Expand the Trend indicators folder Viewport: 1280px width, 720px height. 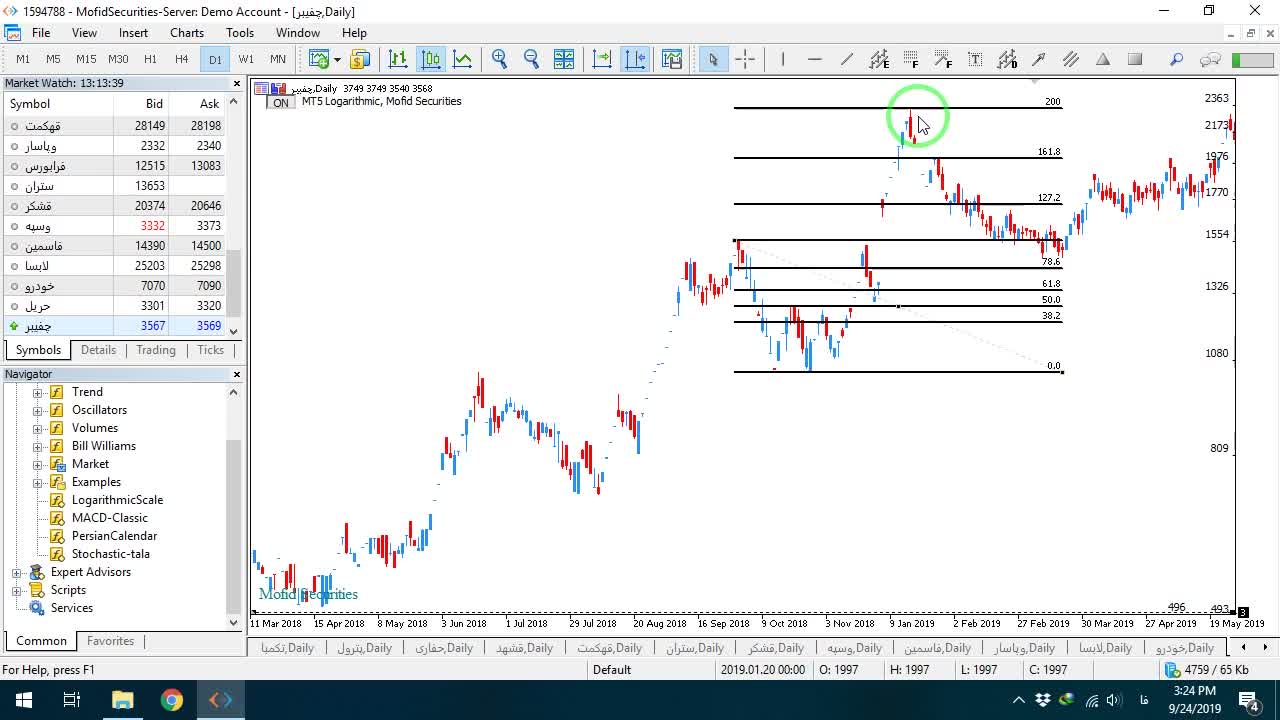coord(38,392)
